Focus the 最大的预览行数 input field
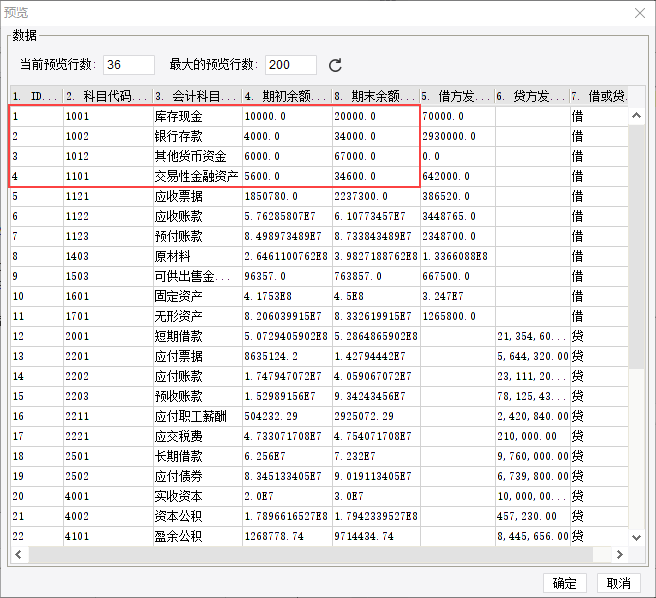Viewport: 656px width, 598px height. point(291,65)
